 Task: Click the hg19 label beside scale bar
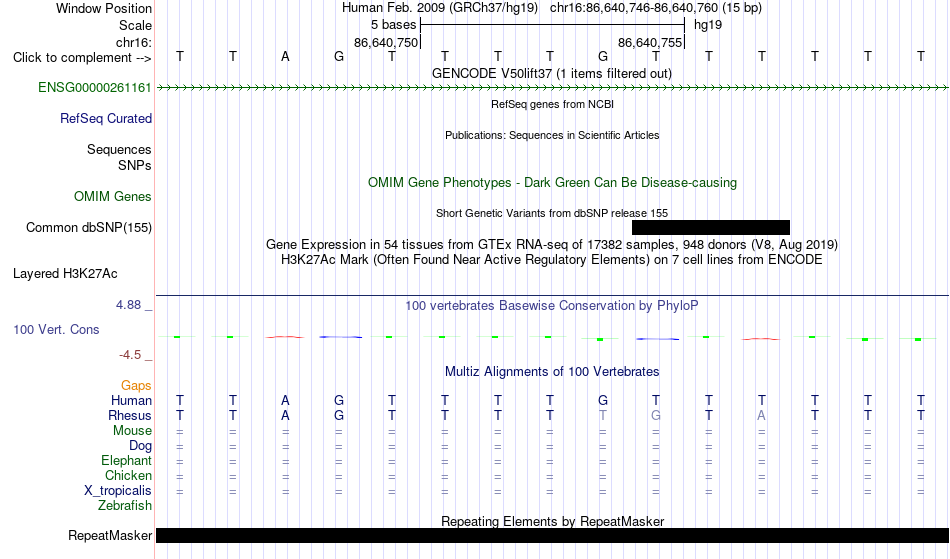pyautogui.click(x=708, y=25)
